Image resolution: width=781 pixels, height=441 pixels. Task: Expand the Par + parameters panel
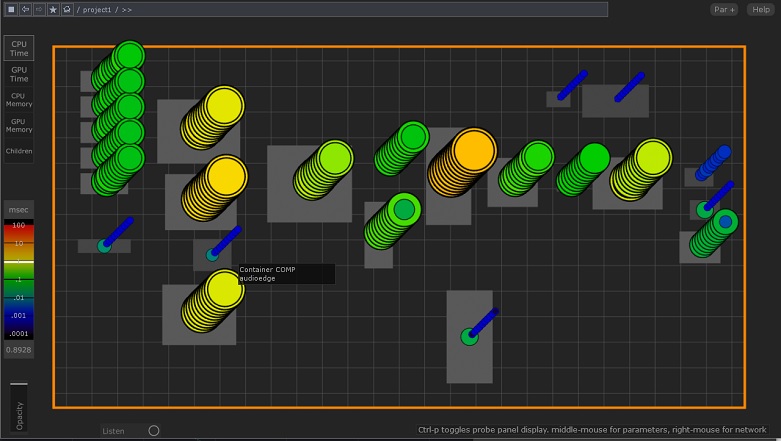click(724, 9)
